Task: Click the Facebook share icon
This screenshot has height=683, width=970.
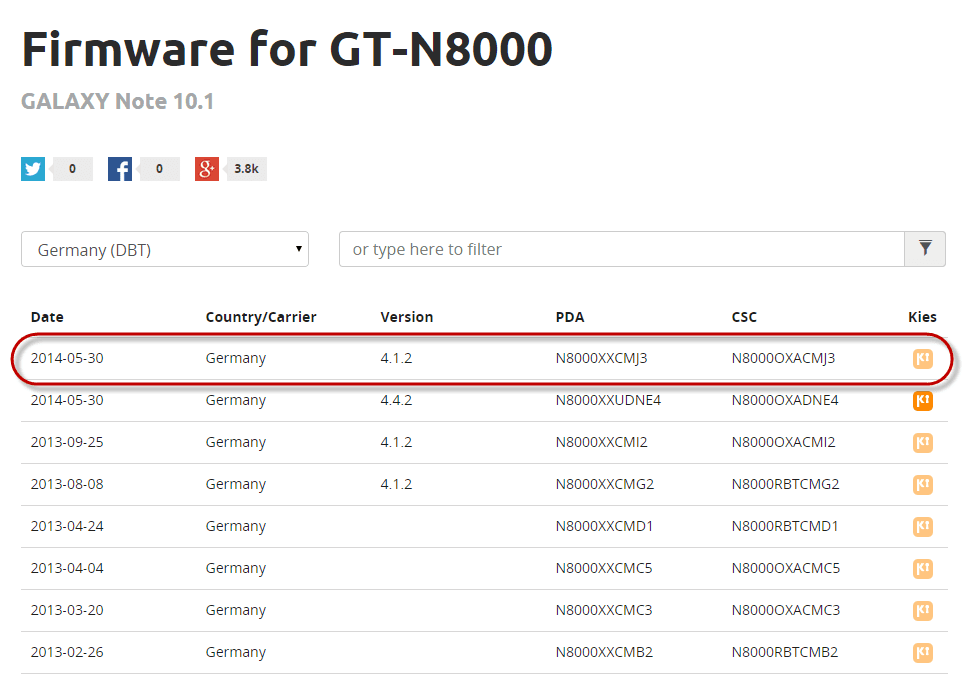Action: point(120,169)
